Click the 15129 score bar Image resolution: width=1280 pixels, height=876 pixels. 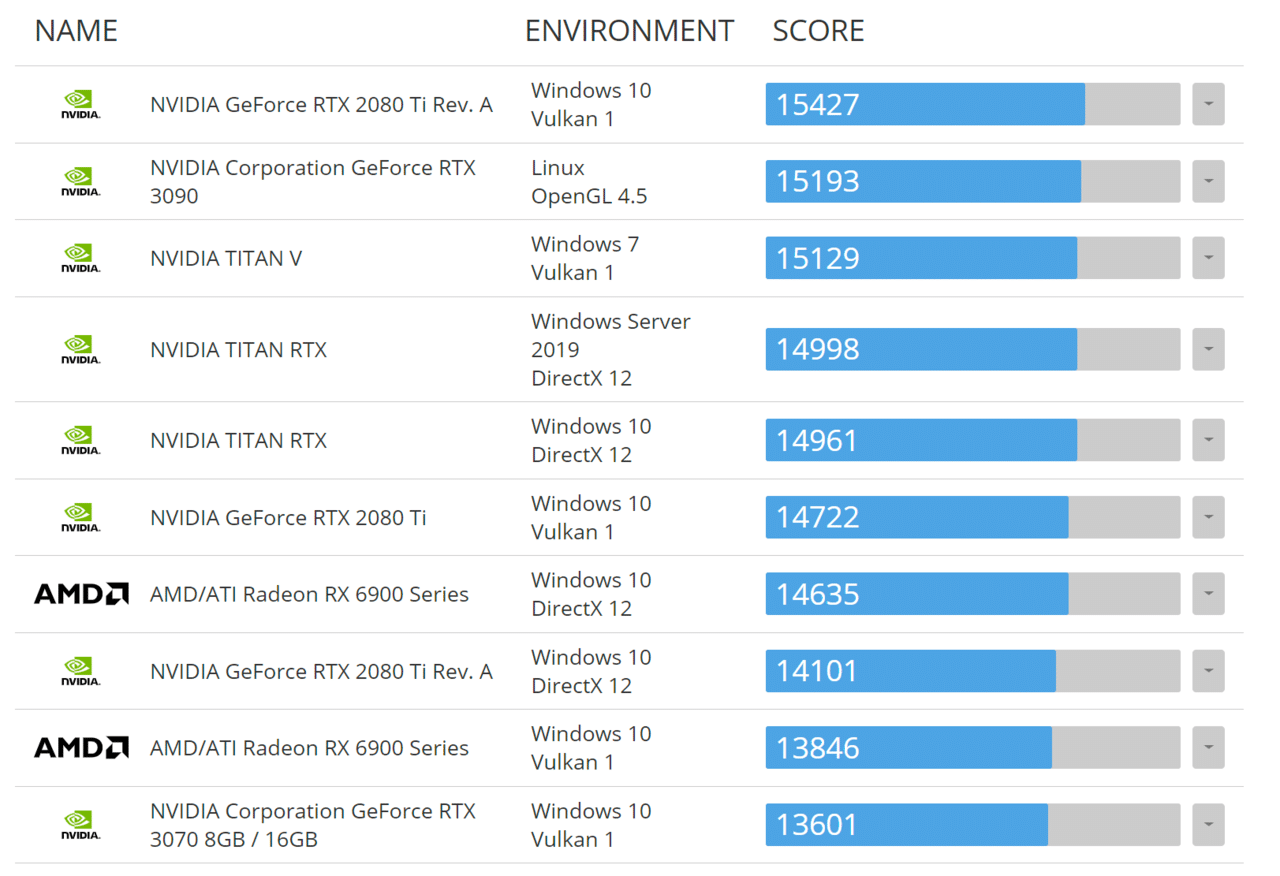click(973, 258)
